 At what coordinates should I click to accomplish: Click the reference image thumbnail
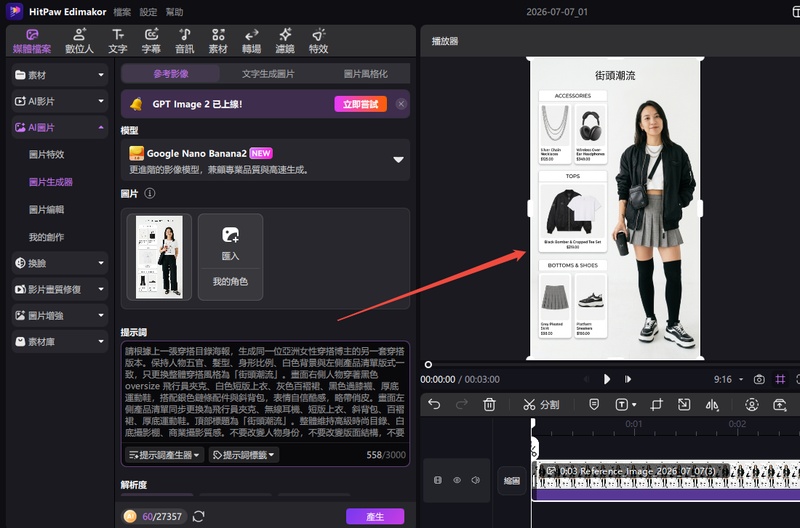pos(159,257)
